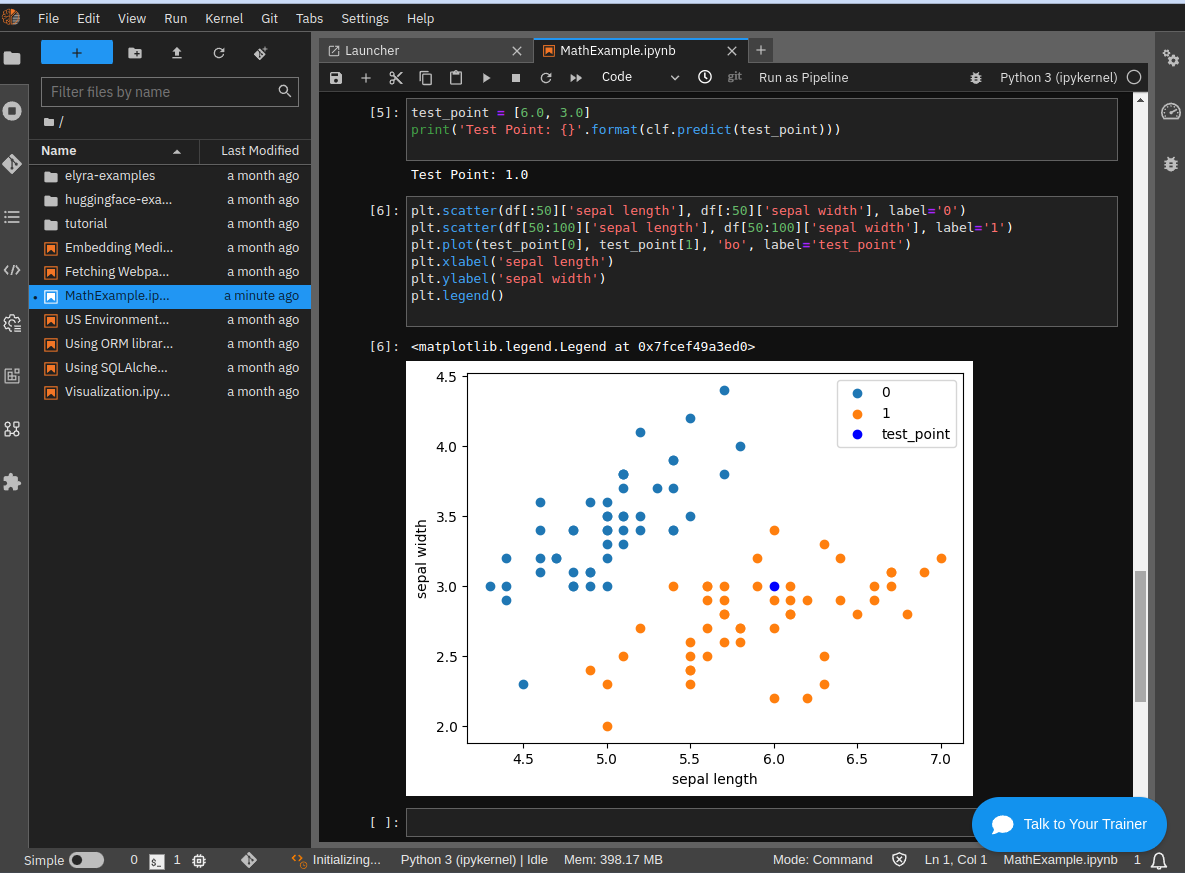The width and height of the screenshot is (1185, 873).
Task: Save the notebook with the disk icon
Action: pyautogui.click(x=336, y=78)
